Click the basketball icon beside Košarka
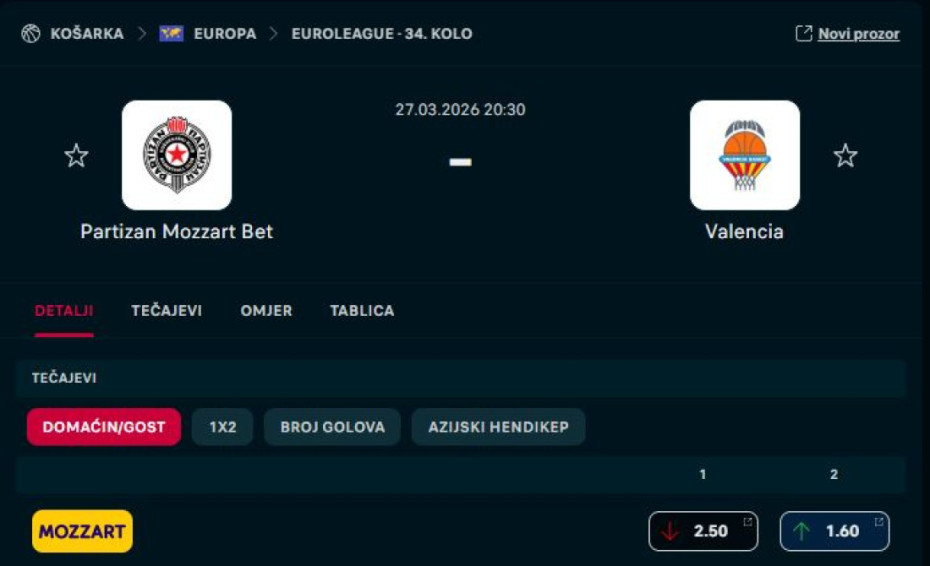 coord(31,34)
